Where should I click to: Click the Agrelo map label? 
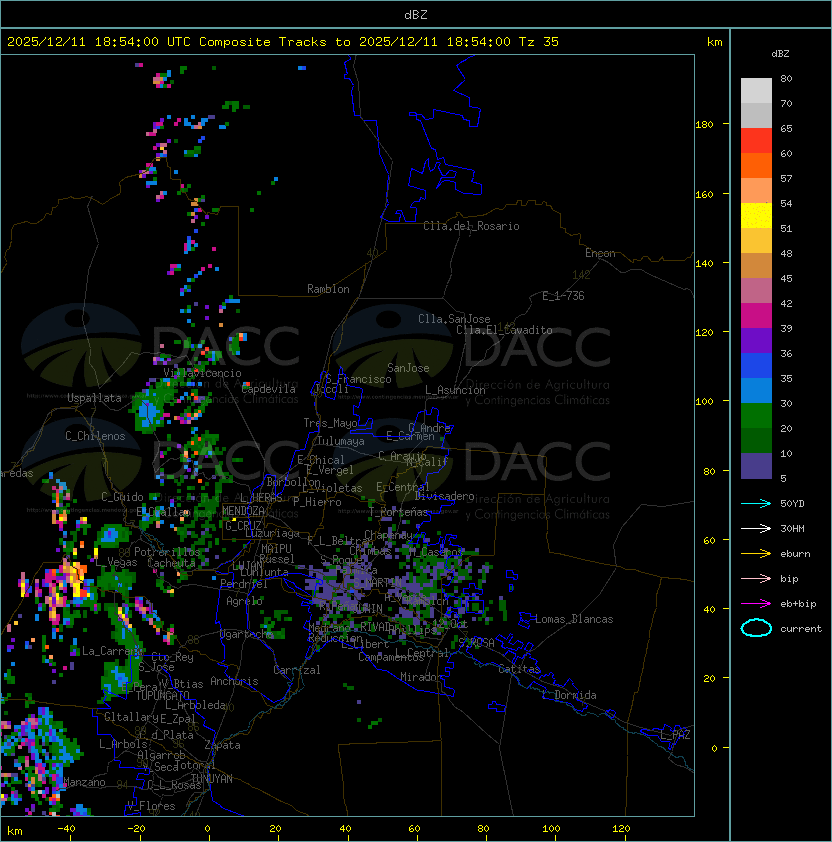pos(244,601)
